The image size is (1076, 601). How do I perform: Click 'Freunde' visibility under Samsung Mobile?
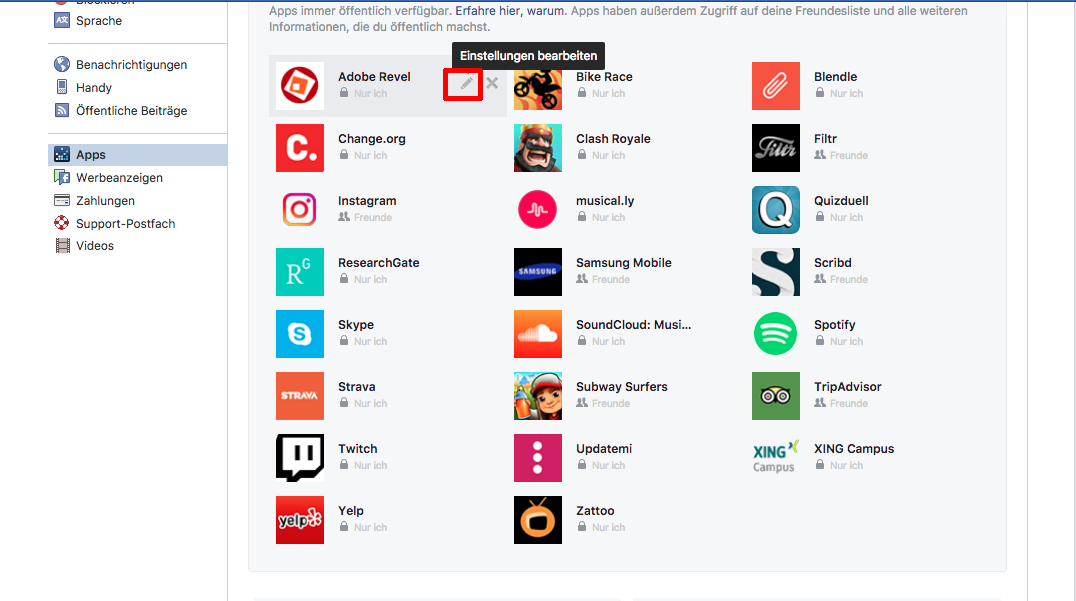(x=611, y=279)
